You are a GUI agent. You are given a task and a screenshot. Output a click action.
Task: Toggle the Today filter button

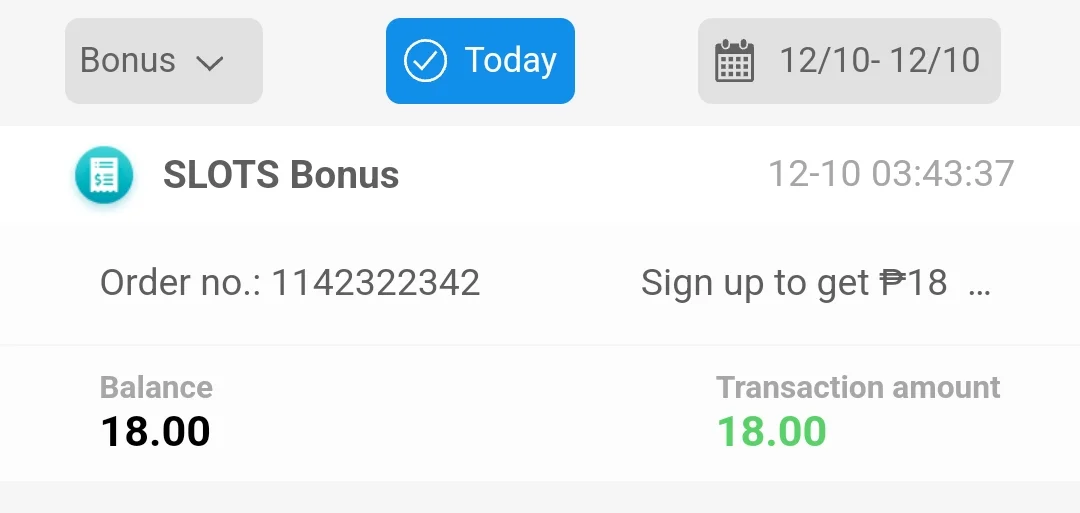(x=480, y=61)
